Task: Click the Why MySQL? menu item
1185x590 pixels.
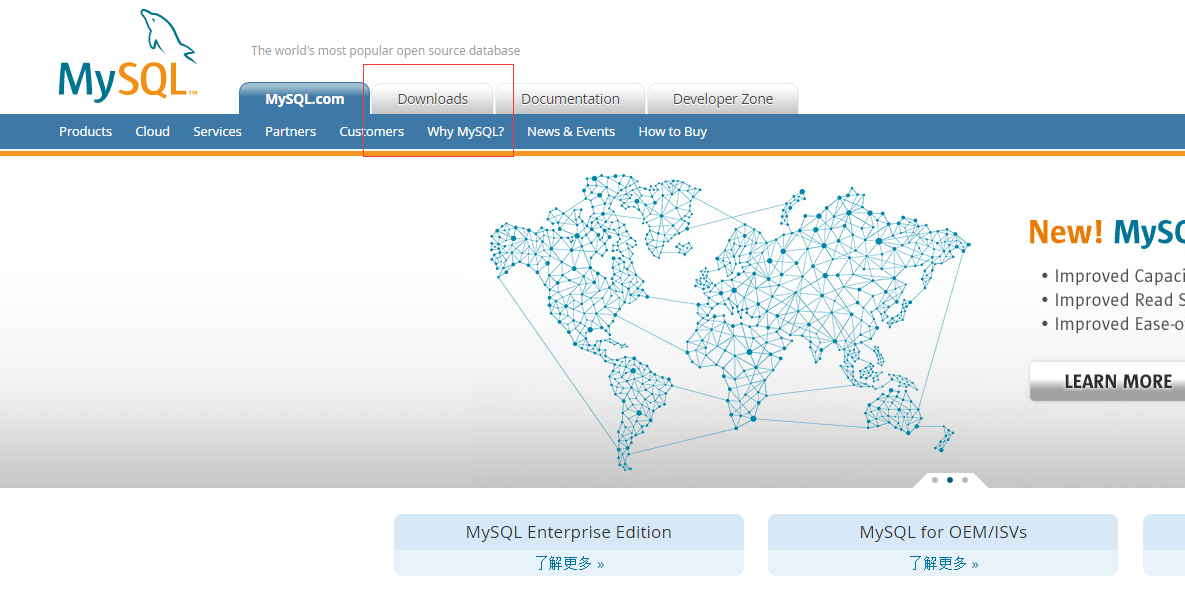Action: 466,131
